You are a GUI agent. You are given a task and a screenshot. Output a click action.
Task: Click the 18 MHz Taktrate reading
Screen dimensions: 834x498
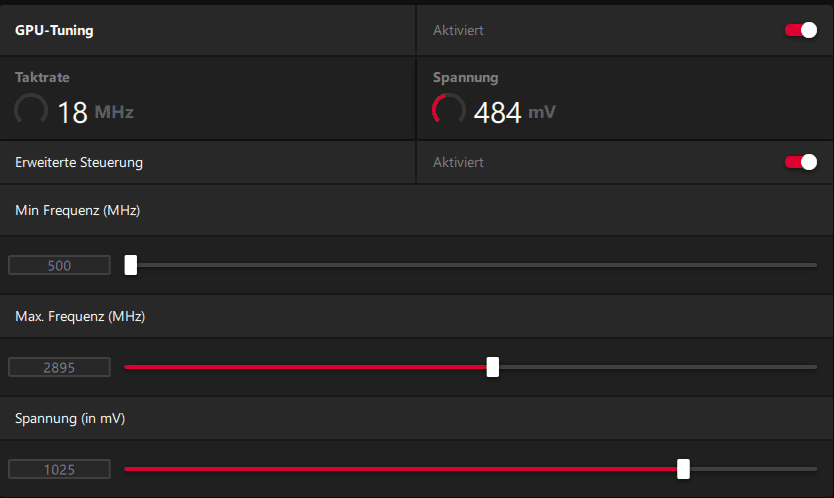point(94,112)
